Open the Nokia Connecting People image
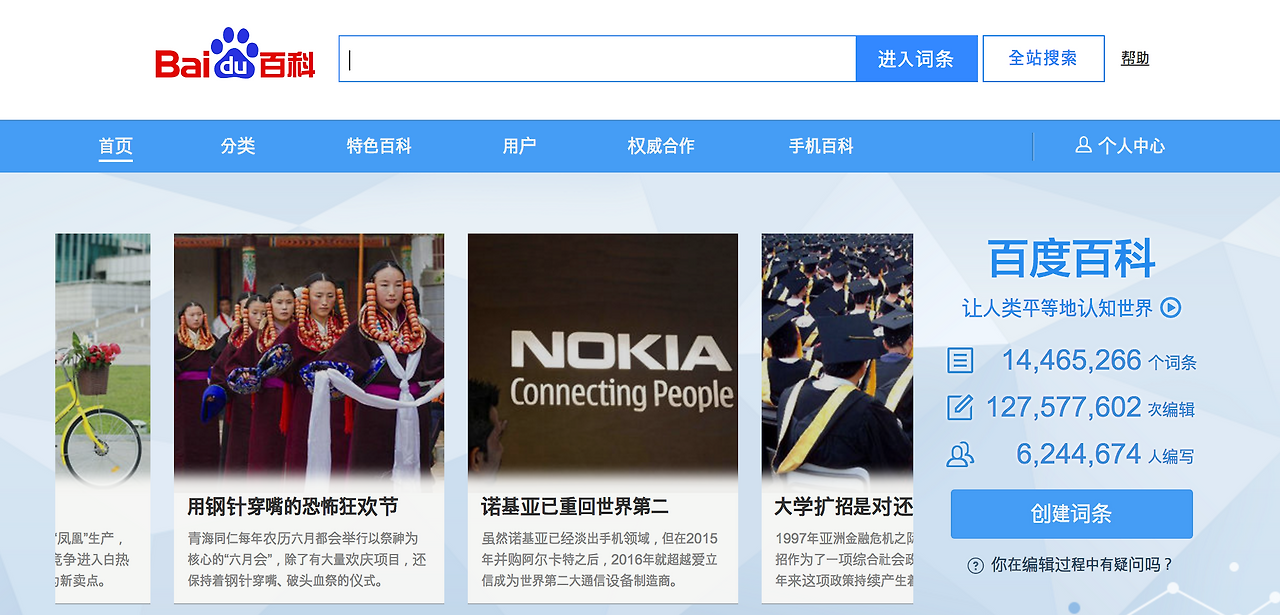Viewport: 1280px width, 615px height. [603, 360]
